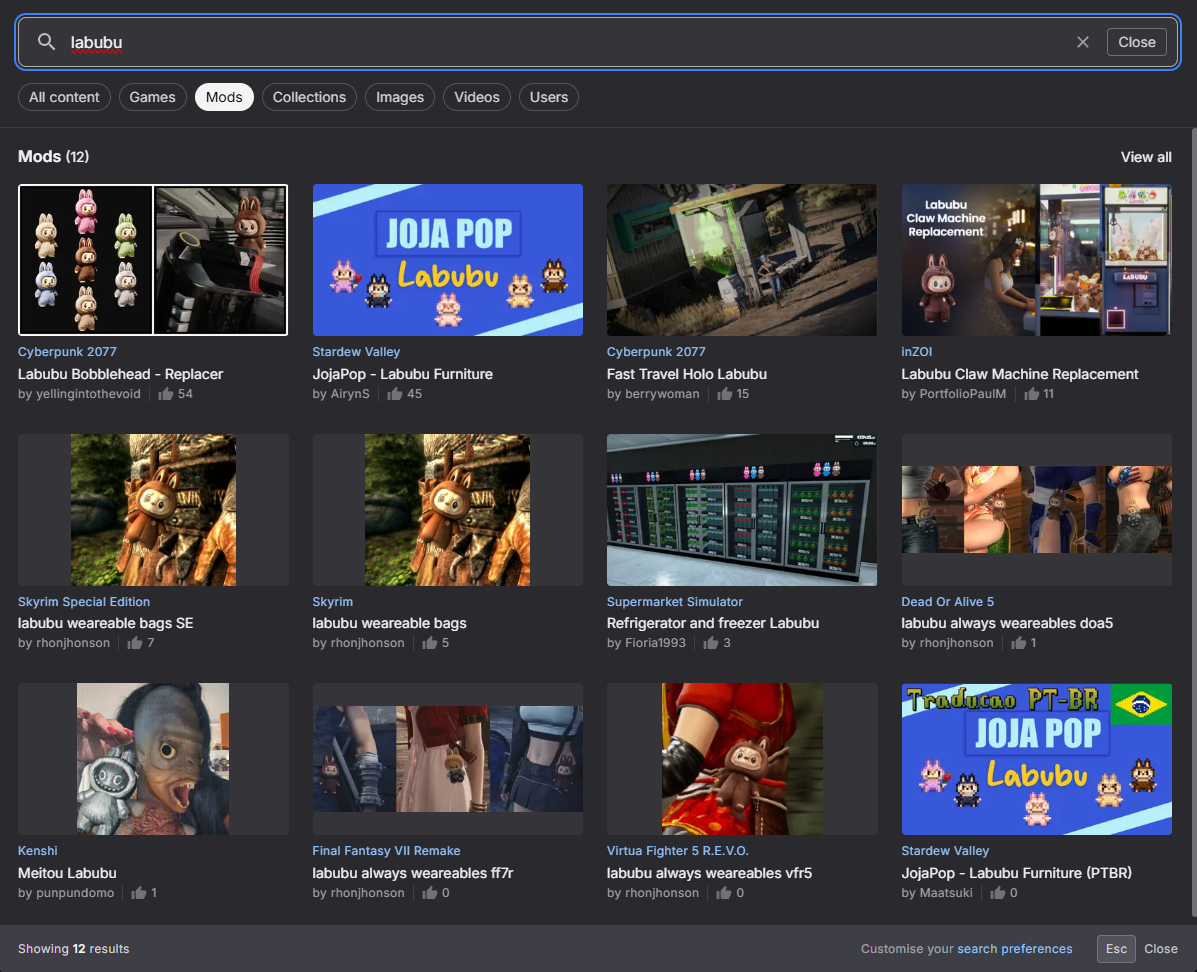Click thumbs-up icon for Fast Travel Holo Labubu

[724, 394]
